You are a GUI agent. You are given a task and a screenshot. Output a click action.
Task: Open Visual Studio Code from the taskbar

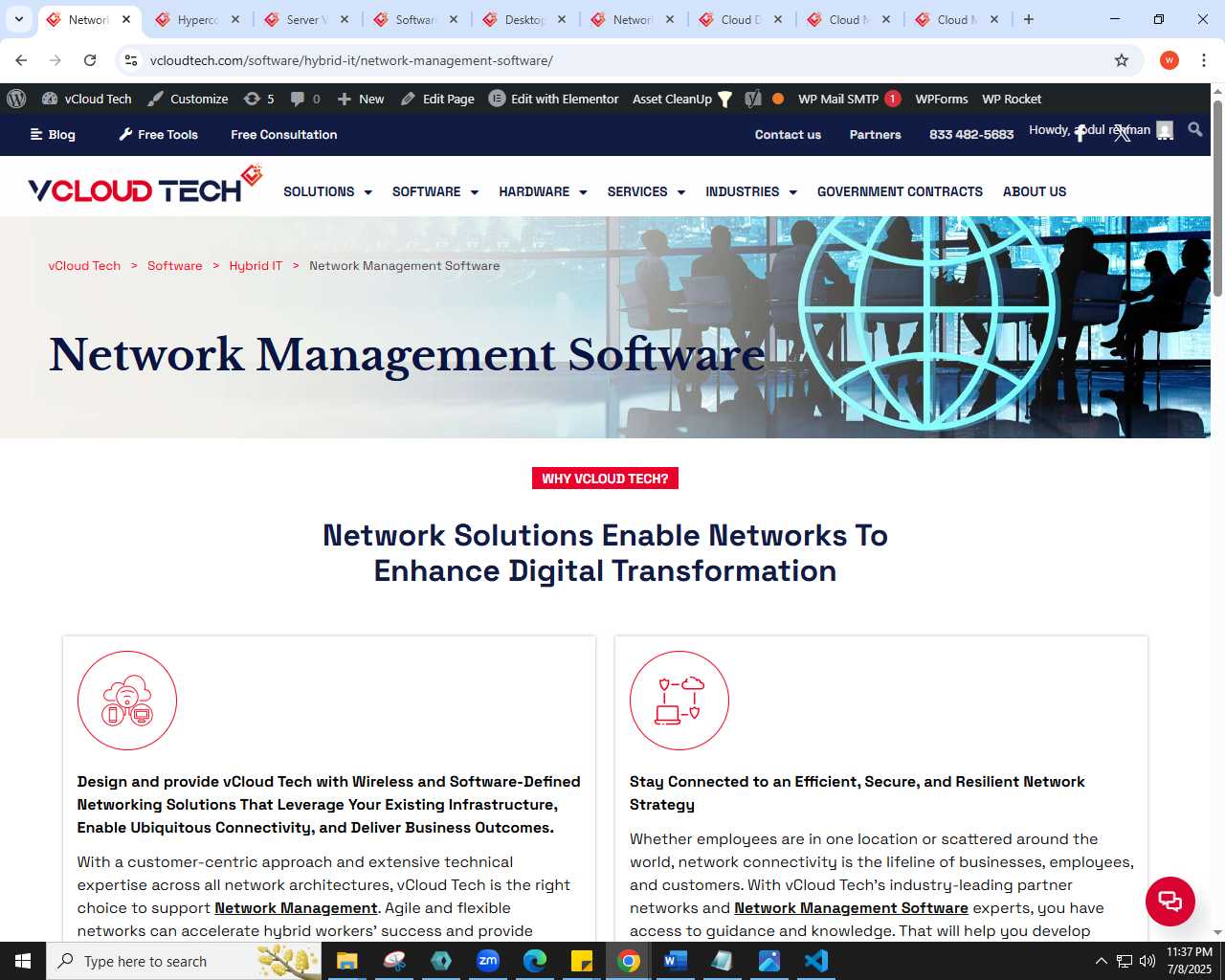[815, 961]
